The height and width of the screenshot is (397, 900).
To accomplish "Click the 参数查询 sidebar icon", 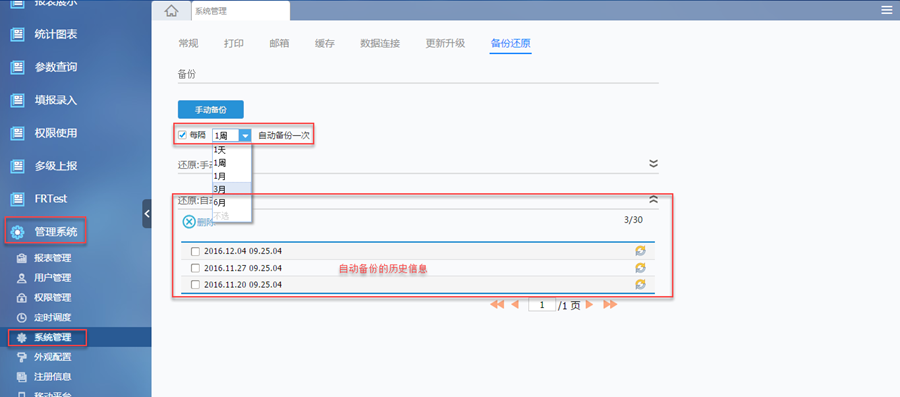I will (x=18, y=67).
